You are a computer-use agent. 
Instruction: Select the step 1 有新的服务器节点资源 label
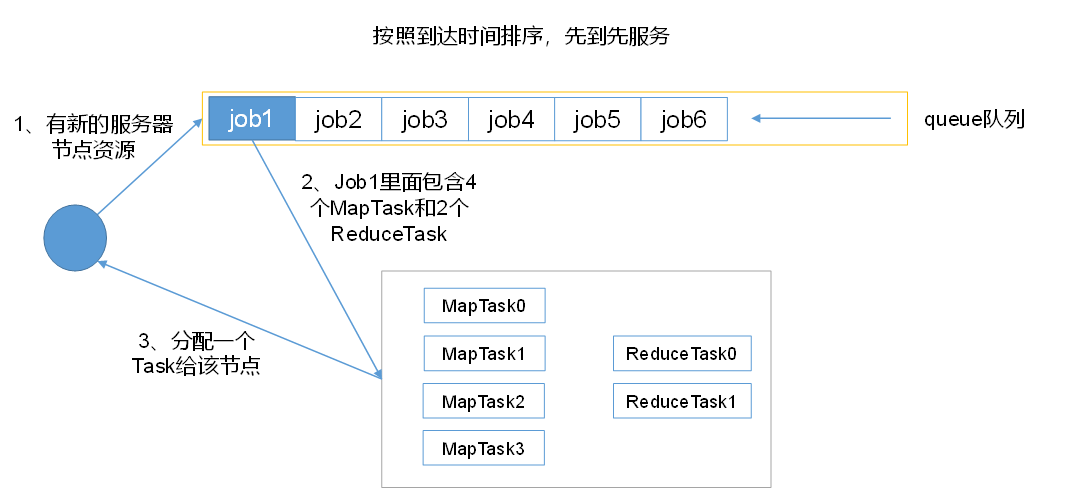[93, 137]
